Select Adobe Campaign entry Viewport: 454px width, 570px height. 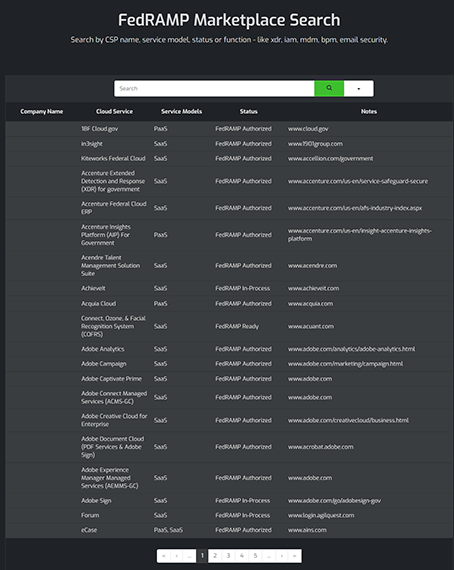pyautogui.click(x=104, y=364)
